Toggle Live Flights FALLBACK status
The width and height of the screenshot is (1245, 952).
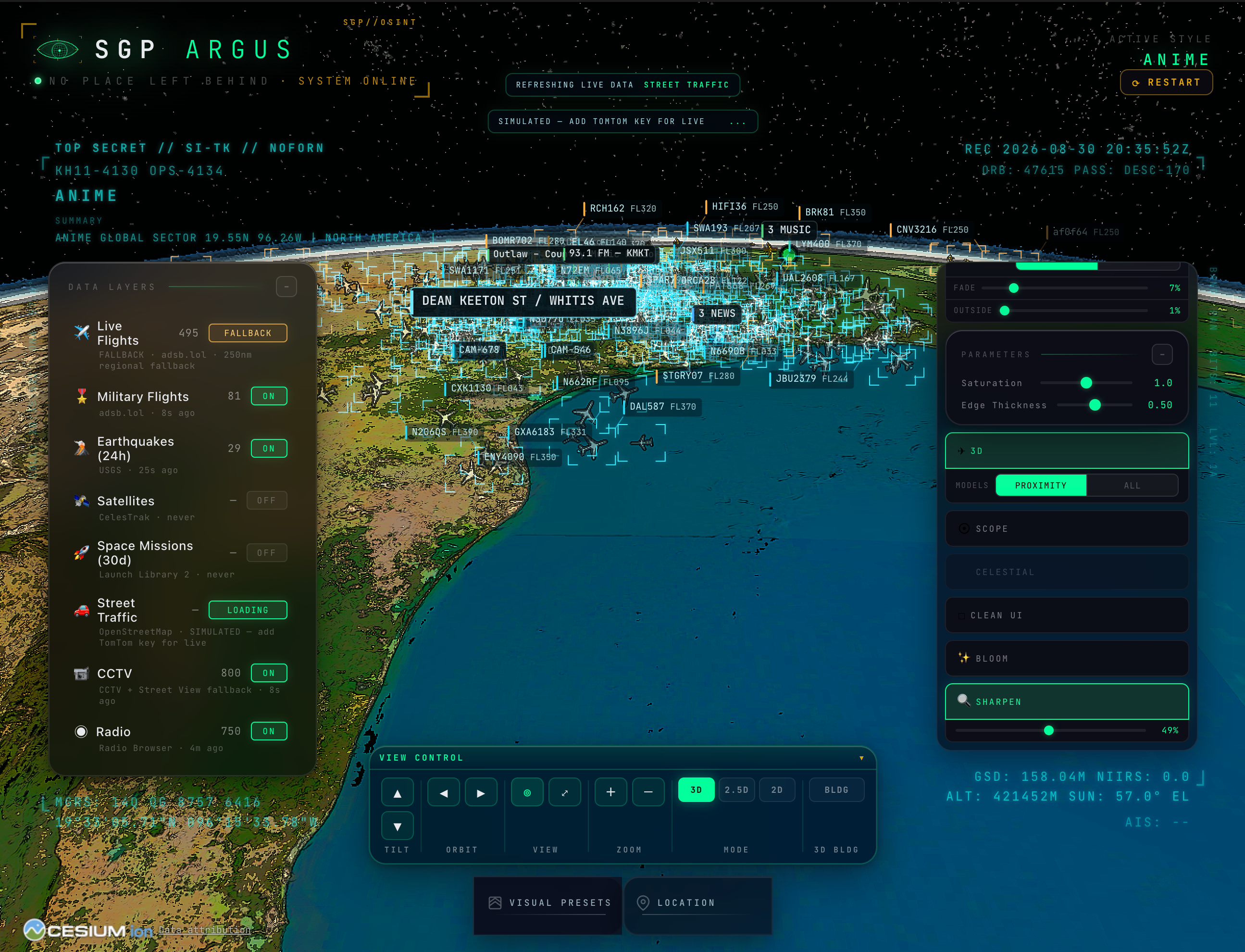pyautogui.click(x=248, y=333)
